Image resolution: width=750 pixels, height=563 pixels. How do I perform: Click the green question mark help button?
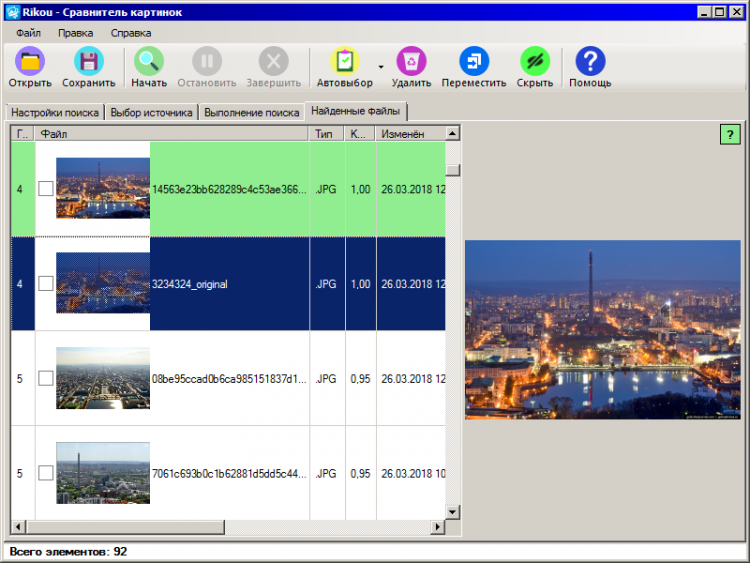coord(730,134)
